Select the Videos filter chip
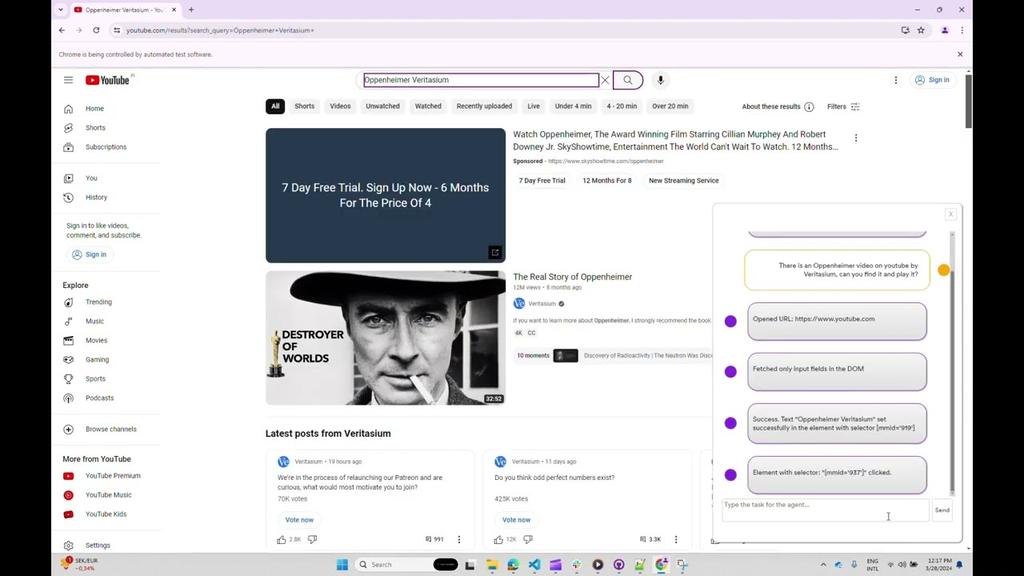Image resolution: width=1024 pixels, height=576 pixels. pos(340,106)
